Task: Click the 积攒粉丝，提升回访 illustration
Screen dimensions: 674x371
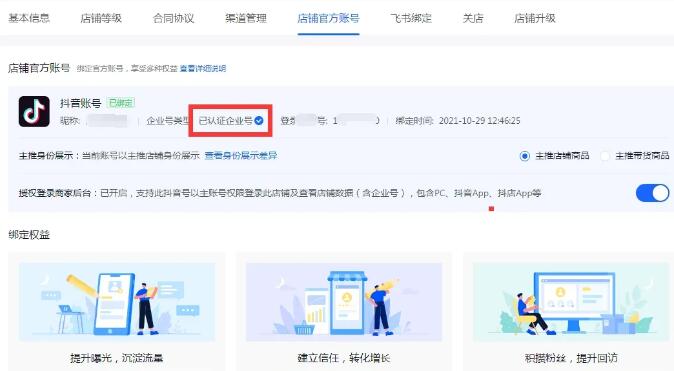Action: 571,302
